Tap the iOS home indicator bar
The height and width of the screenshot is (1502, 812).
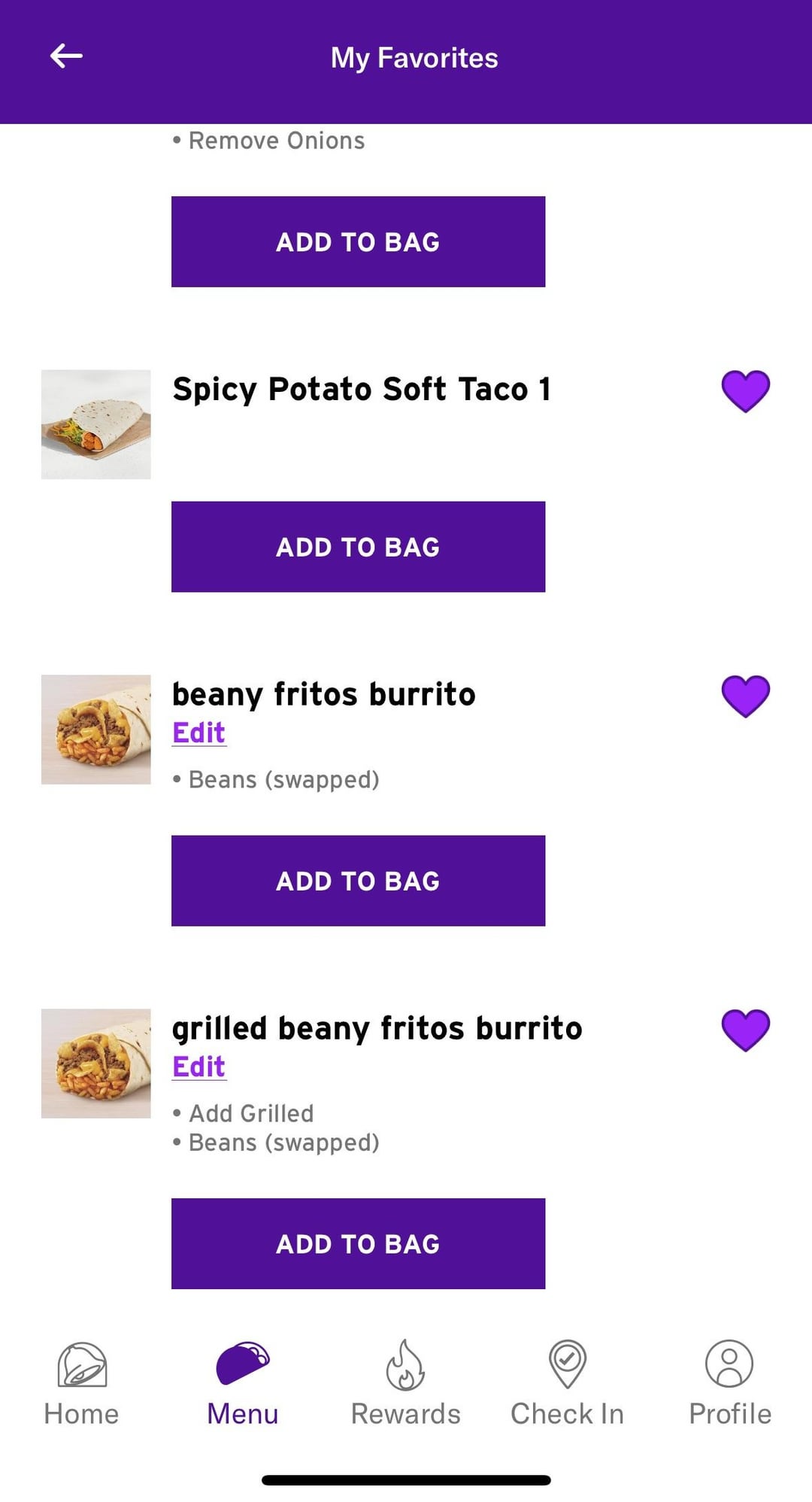pyautogui.click(x=406, y=1480)
